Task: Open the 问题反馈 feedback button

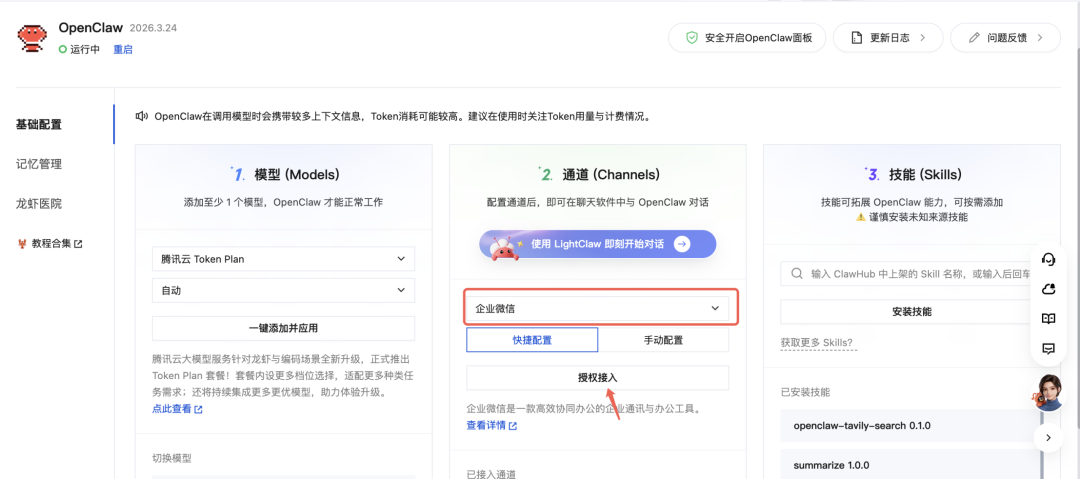Action: (x=1005, y=38)
